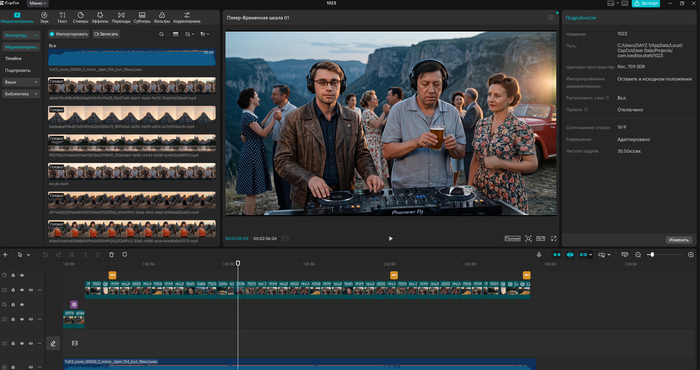Screen dimensions: 700x370
Task: Open the Звук (audio) tab
Action: (44, 17)
